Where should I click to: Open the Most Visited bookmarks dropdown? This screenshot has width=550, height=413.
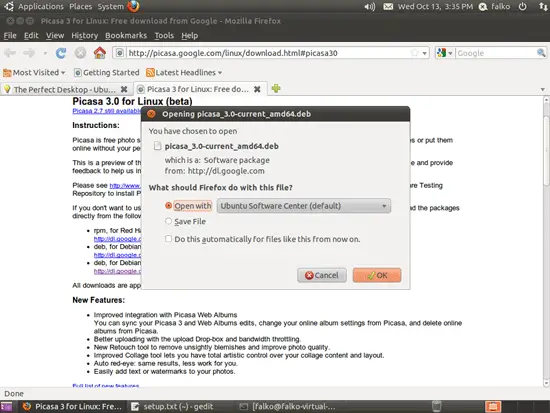tap(34, 73)
